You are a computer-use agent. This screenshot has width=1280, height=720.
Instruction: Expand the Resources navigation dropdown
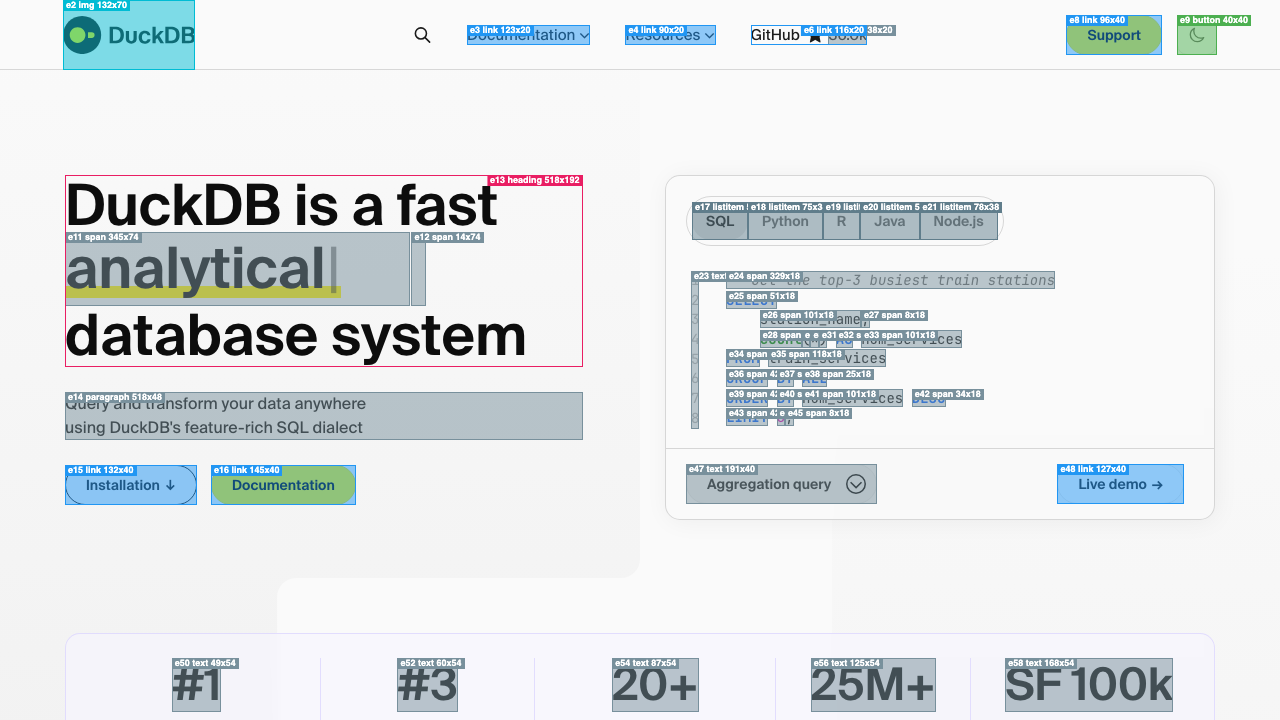click(x=670, y=35)
